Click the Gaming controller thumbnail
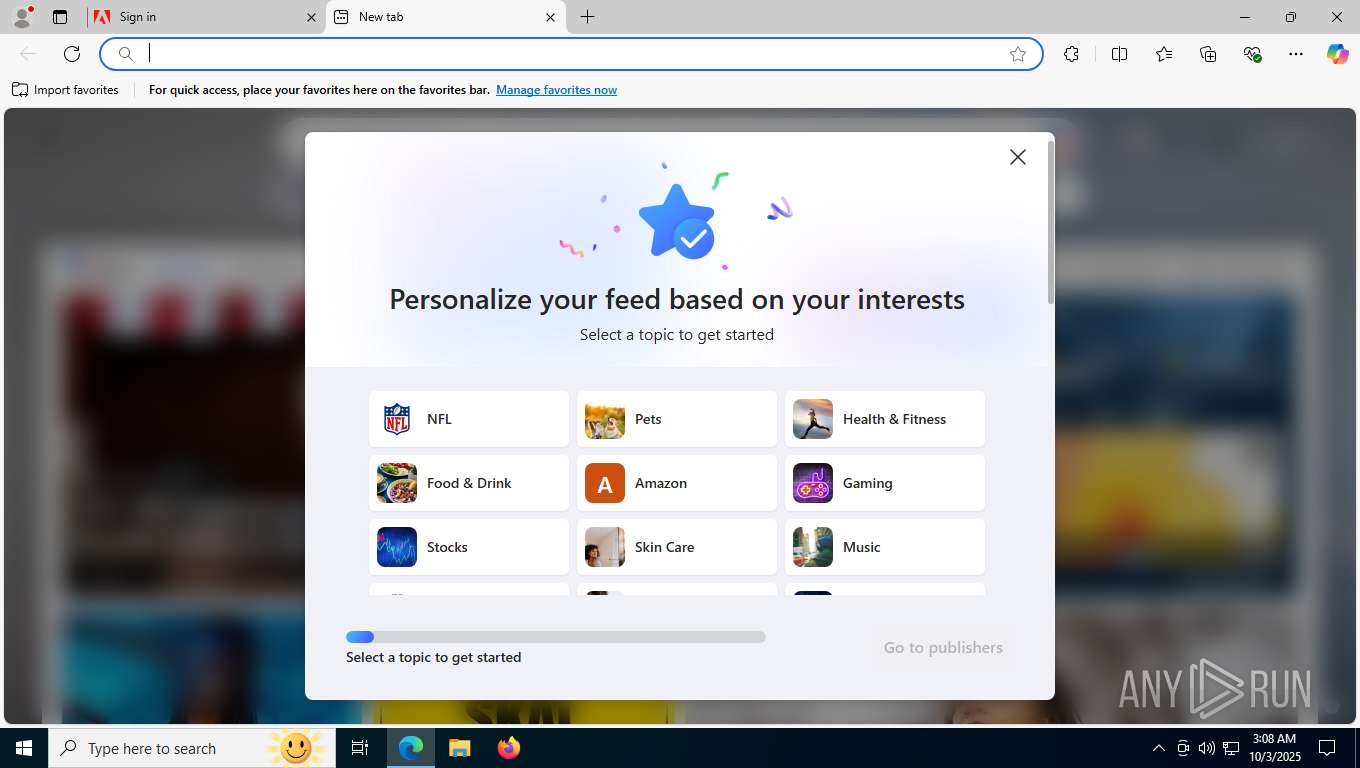This screenshot has width=1360, height=768. click(x=813, y=483)
